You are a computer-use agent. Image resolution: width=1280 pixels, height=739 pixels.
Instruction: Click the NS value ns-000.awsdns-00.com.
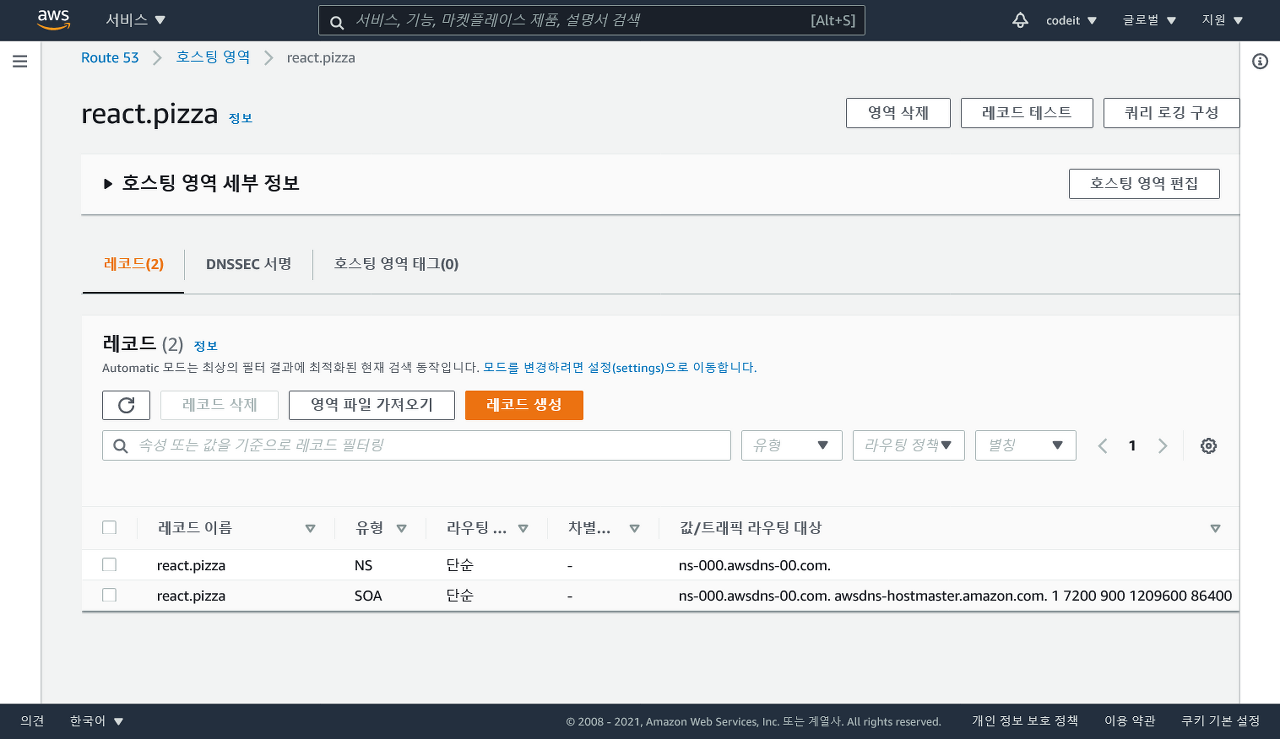pos(754,565)
